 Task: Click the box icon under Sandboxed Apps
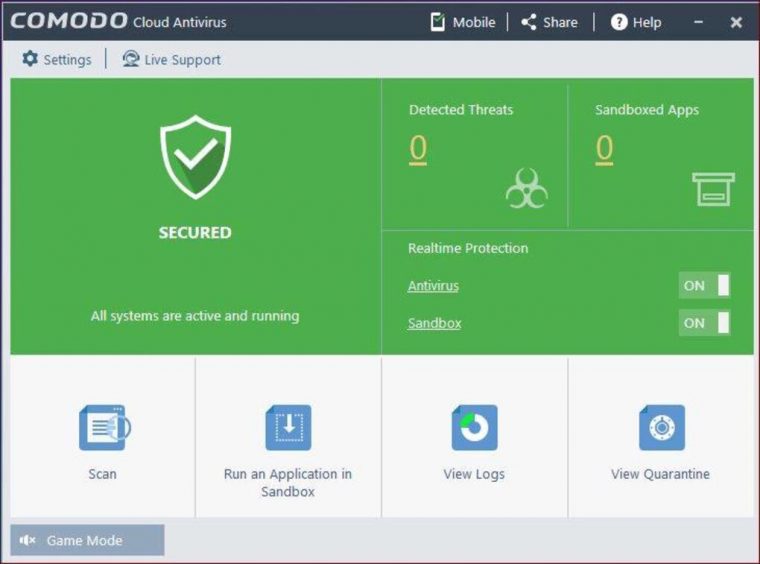tap(713, 189)
